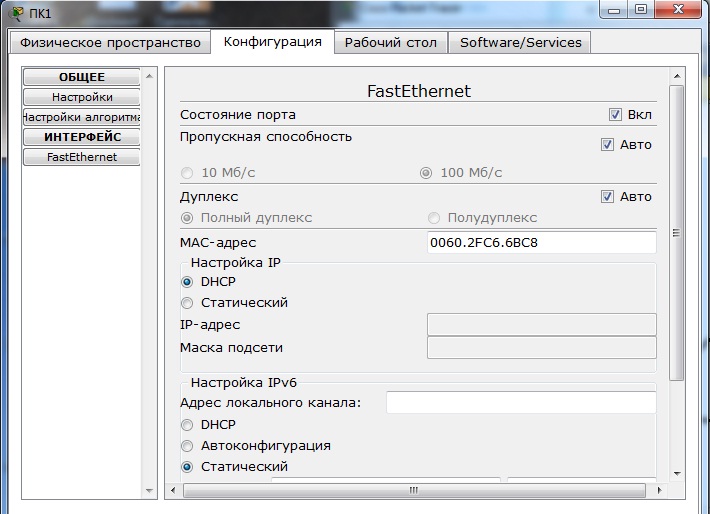Click the Состояние порта label
The image size is (710, 514).
[x=238, y=115]
